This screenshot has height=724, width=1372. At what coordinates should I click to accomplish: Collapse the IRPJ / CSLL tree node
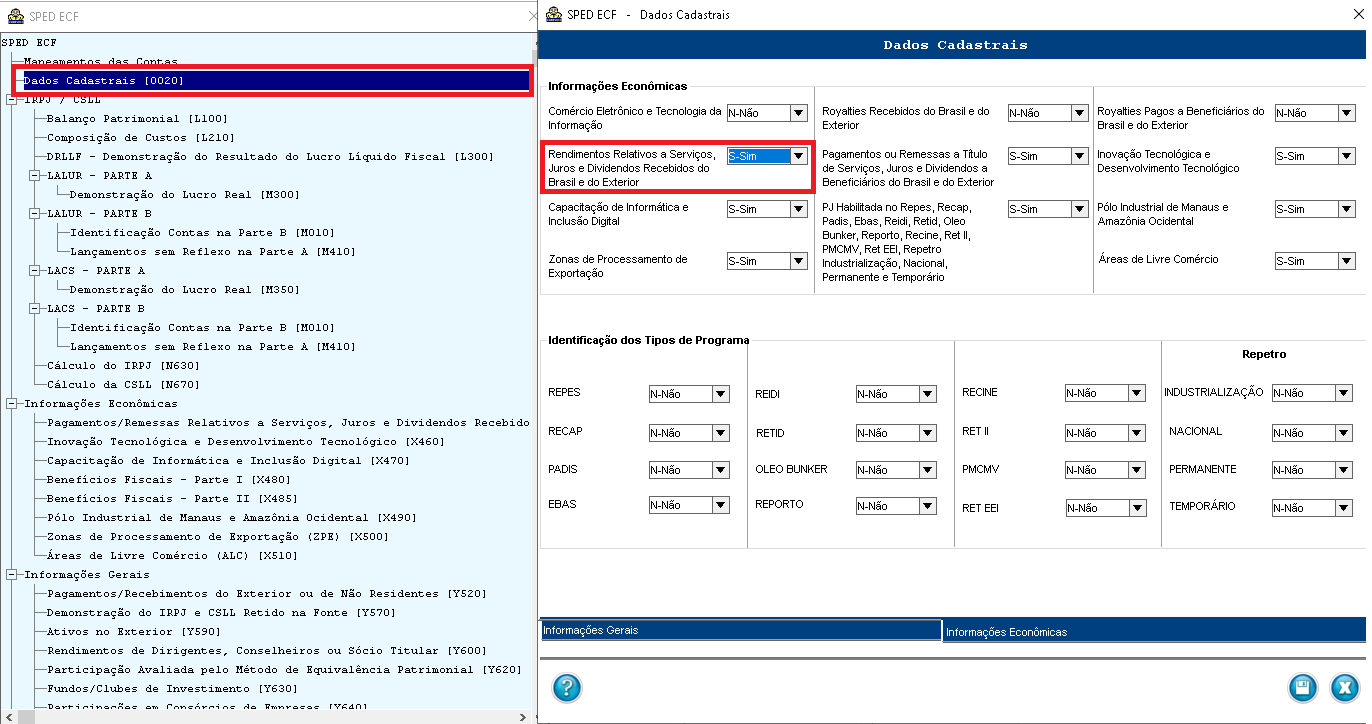click(x=11, y=100)
